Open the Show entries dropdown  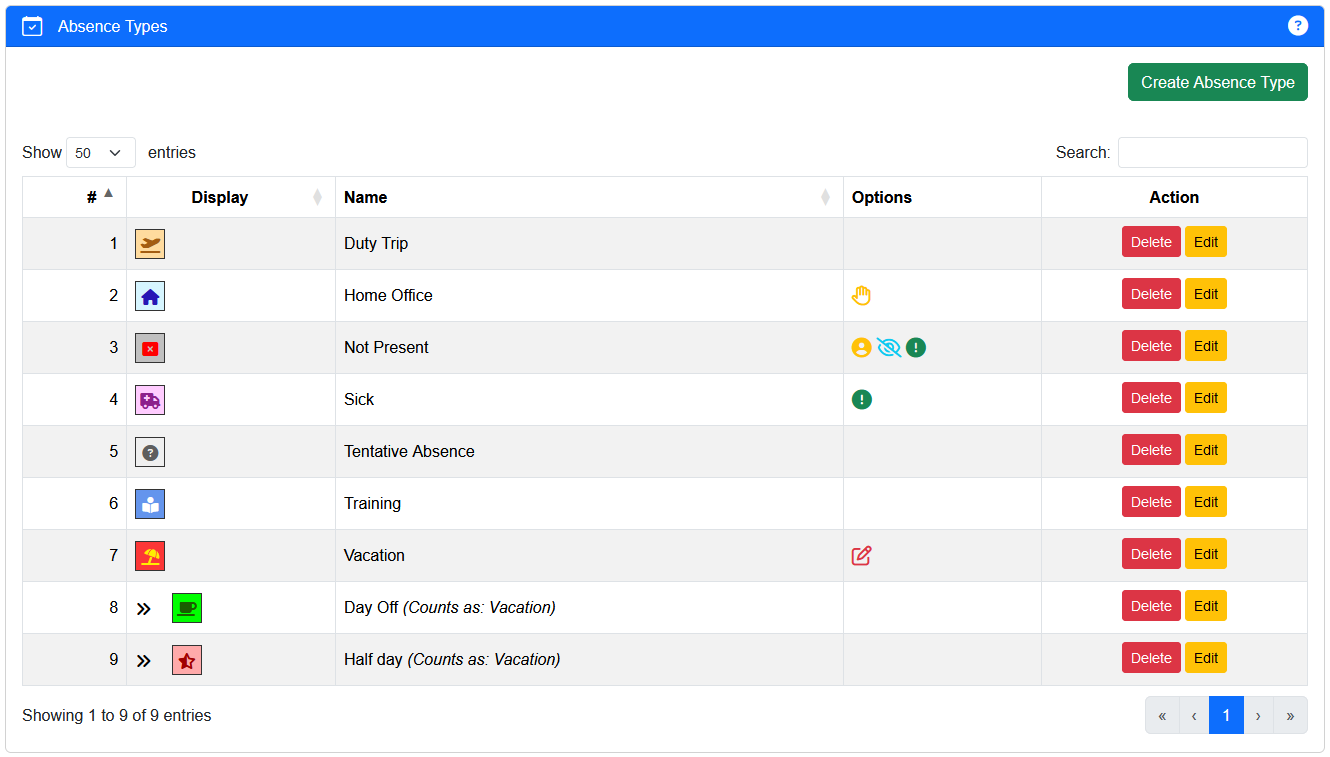101,153
